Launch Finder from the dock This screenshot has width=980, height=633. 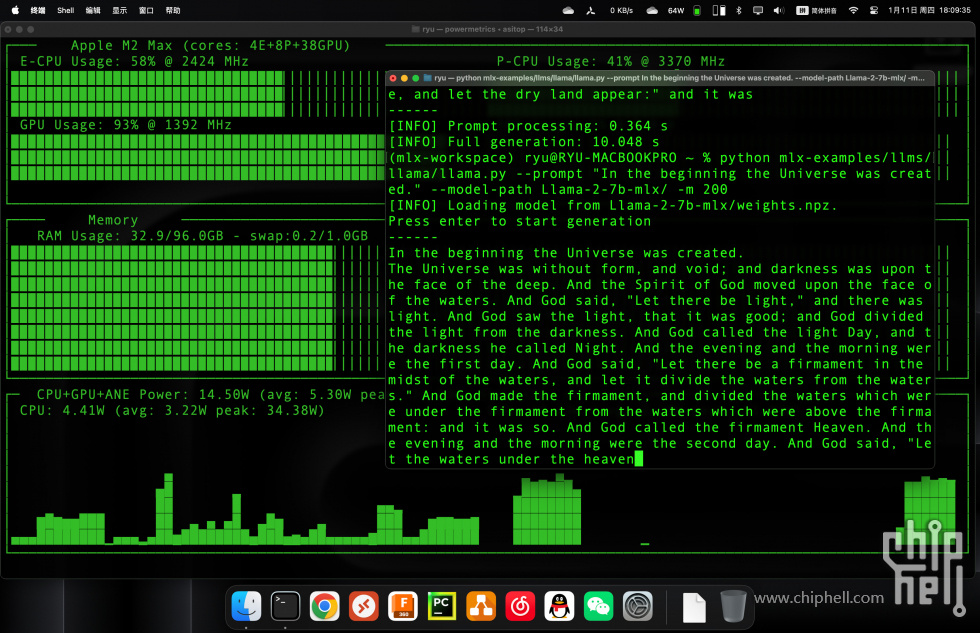click(246, 606)
